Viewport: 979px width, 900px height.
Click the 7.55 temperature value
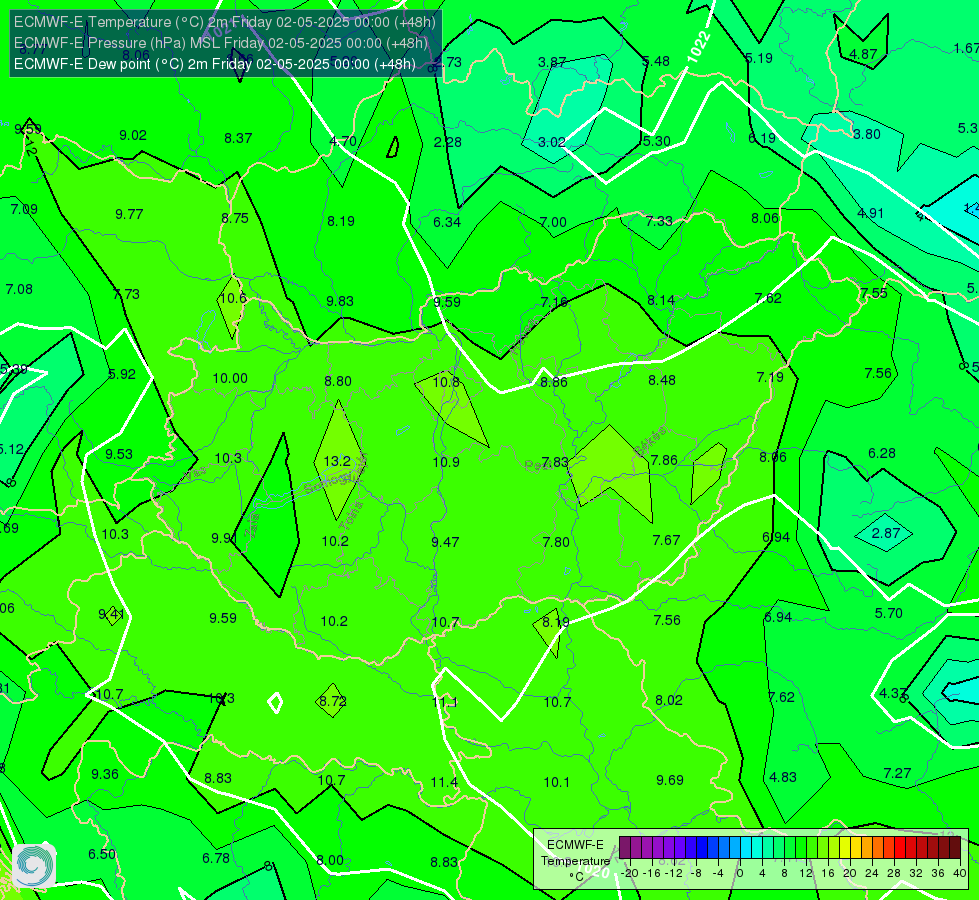tap(873, 293)
